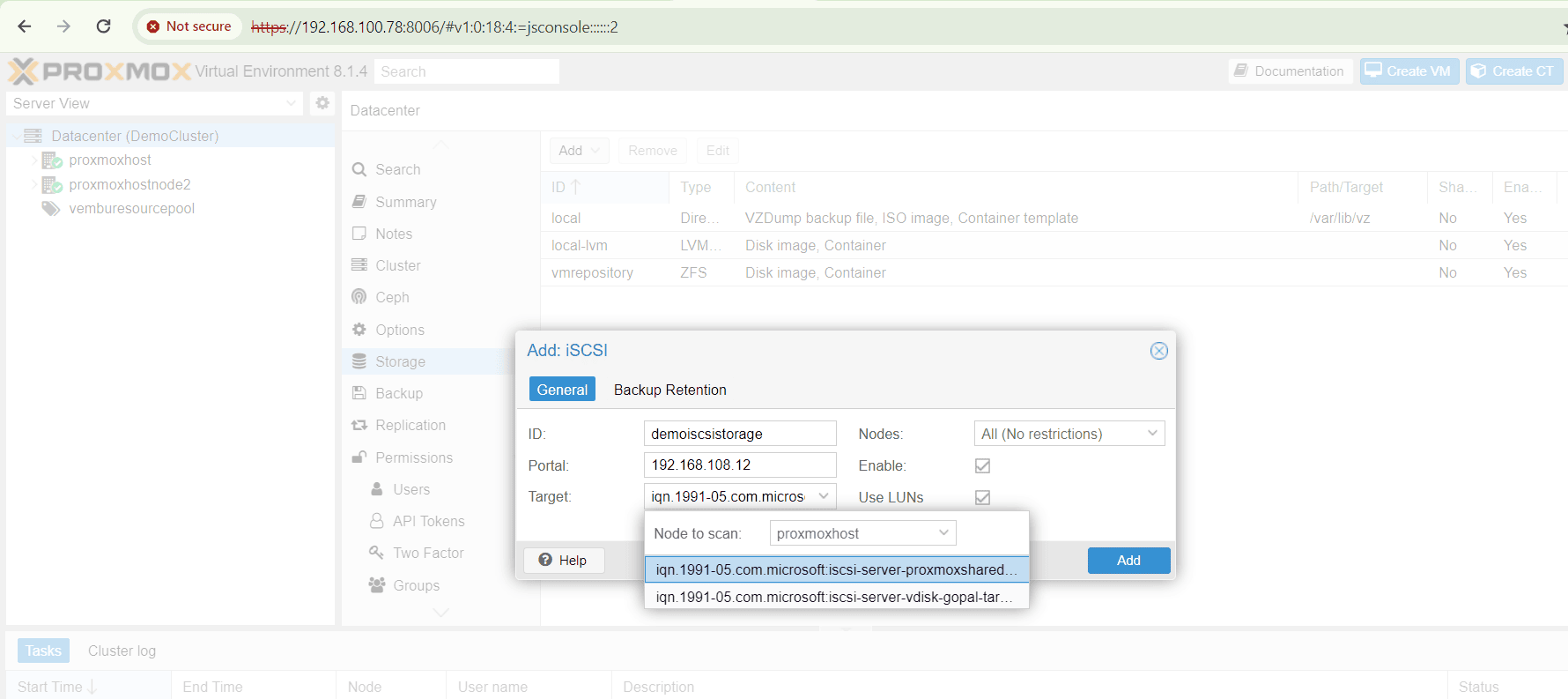1568x699 pixels.
Task: Open the Server View gear settings
Action: (x=322, y=103)
